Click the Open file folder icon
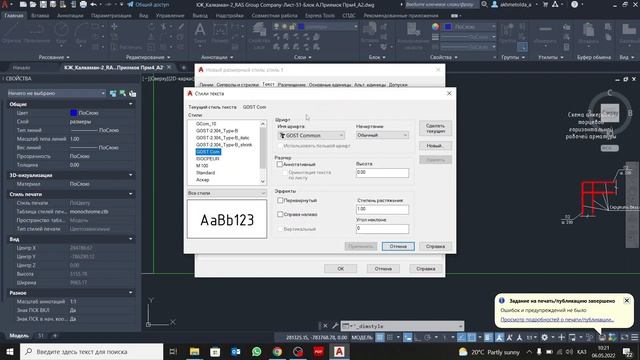Viewport: 640px width, 360px height. [33, 4]
